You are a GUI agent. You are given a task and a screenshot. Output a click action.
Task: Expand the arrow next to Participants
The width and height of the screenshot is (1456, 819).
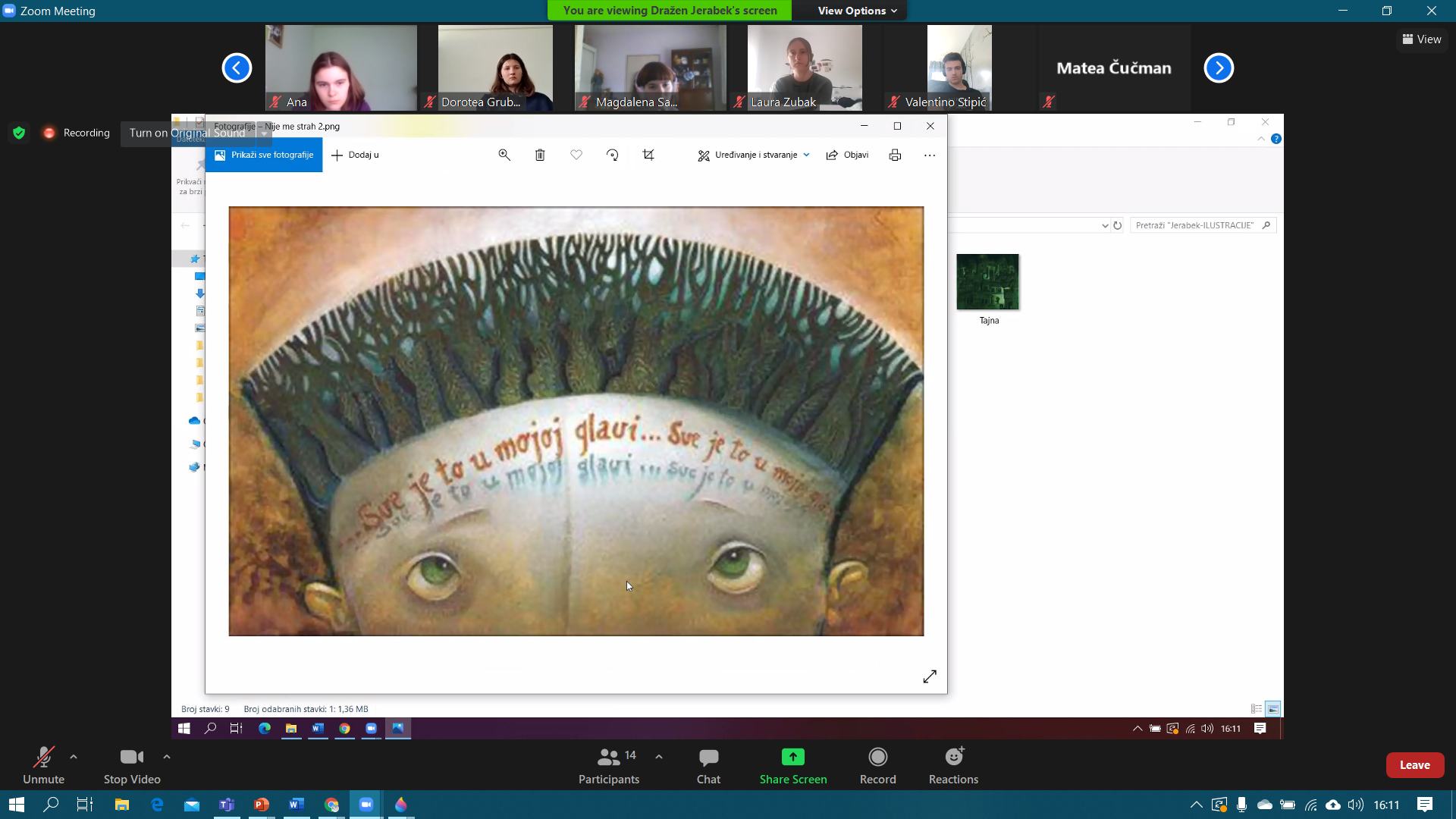659,757
